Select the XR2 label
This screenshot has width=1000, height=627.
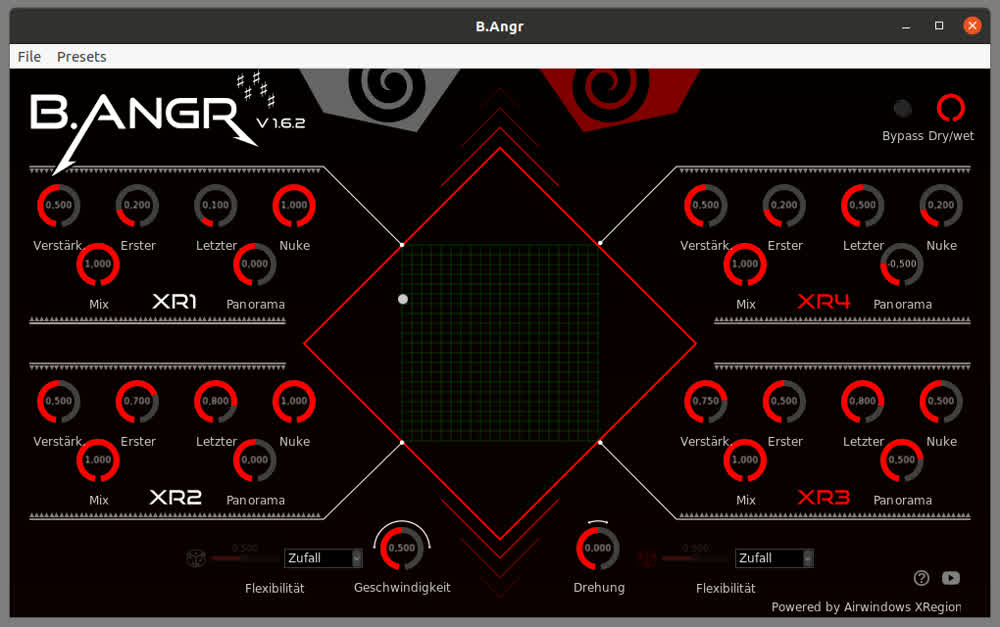tap(175, 497)
